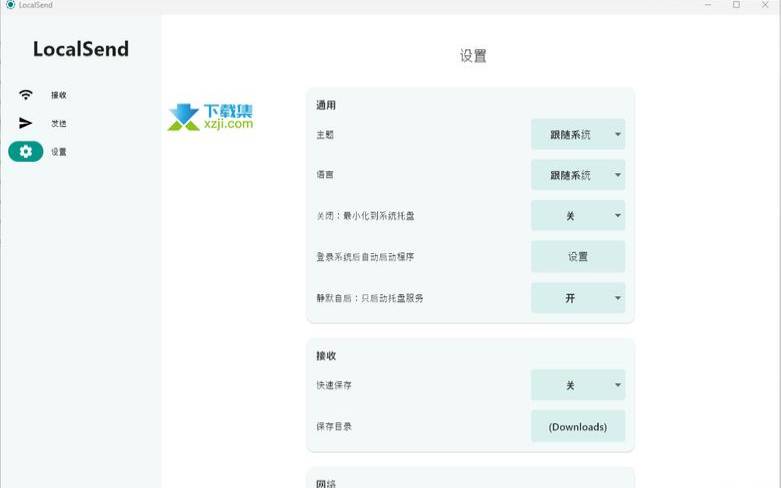Open the 快速保存 dropdown set to 关

coord(578,385)
